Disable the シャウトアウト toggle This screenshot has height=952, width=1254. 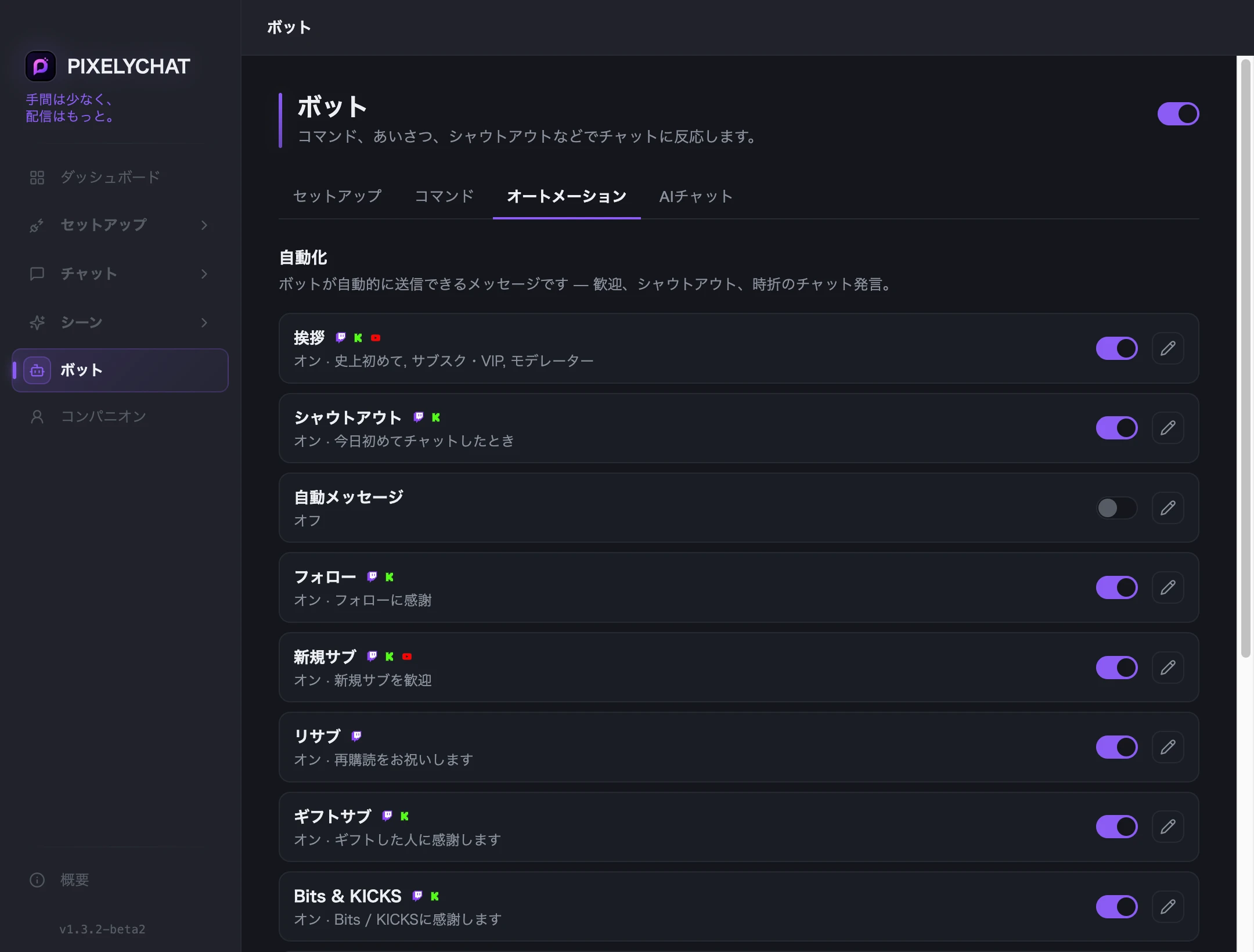point(1116,428)
